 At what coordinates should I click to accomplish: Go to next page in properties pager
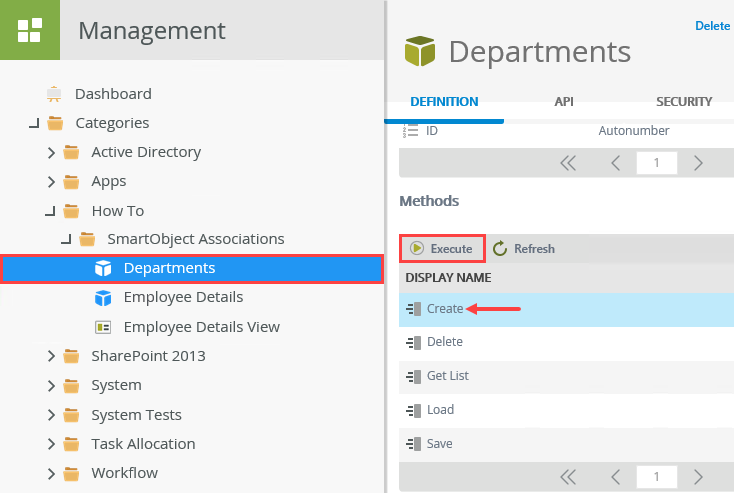click(x=698, y=163)
